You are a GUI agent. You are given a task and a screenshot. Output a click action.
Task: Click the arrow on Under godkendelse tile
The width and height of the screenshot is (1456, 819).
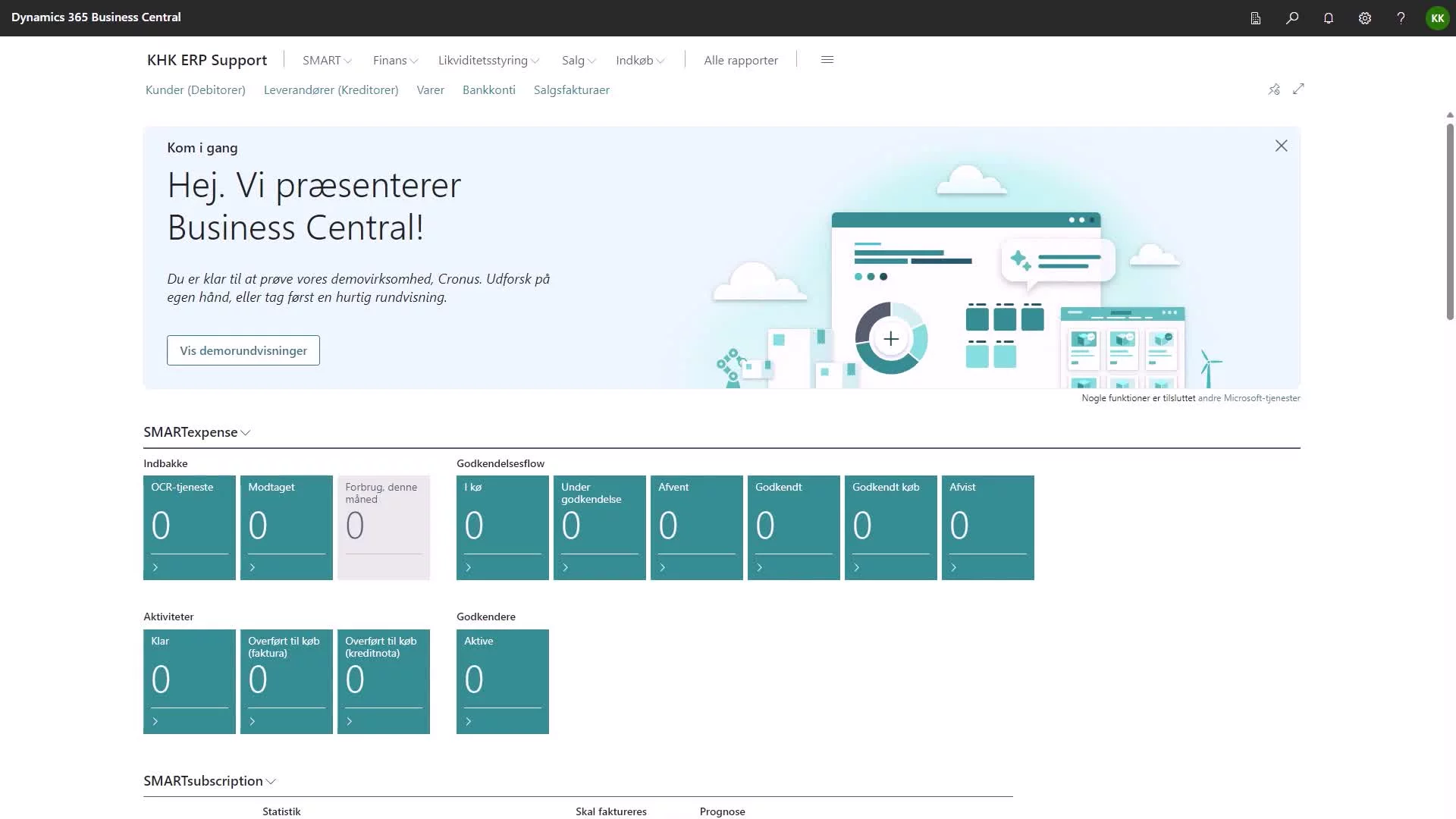[x=566, y=567]
